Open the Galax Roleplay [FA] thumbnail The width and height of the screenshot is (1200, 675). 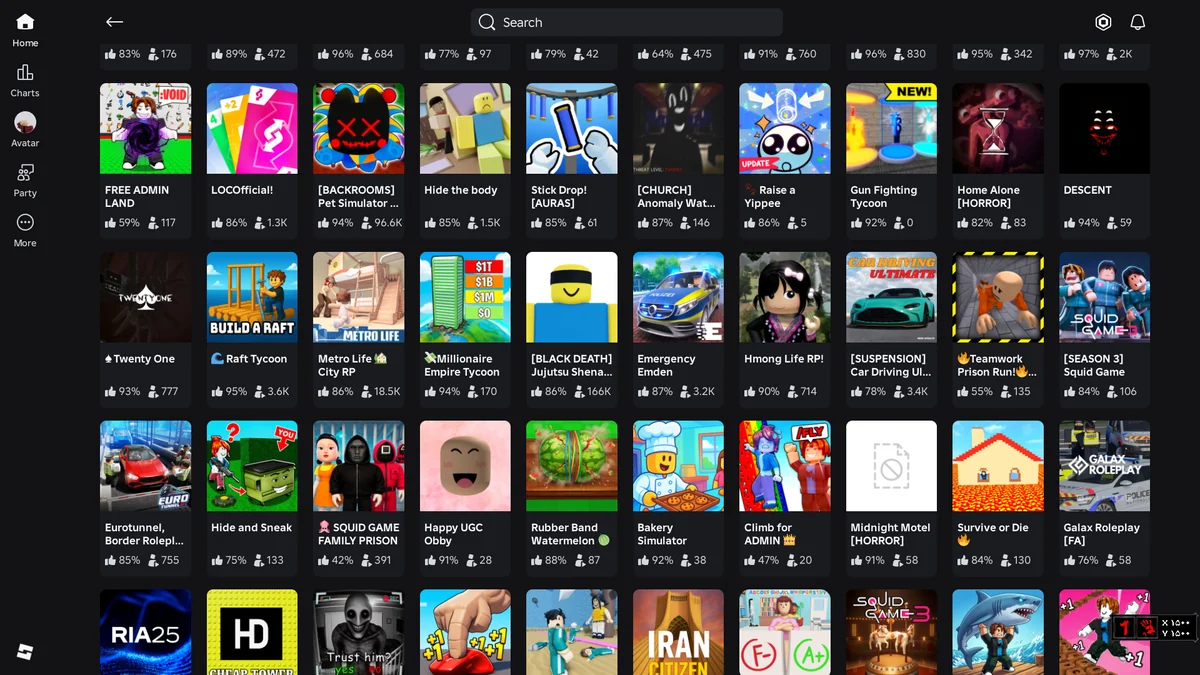pyautogui.click(x=1105, y=466)
